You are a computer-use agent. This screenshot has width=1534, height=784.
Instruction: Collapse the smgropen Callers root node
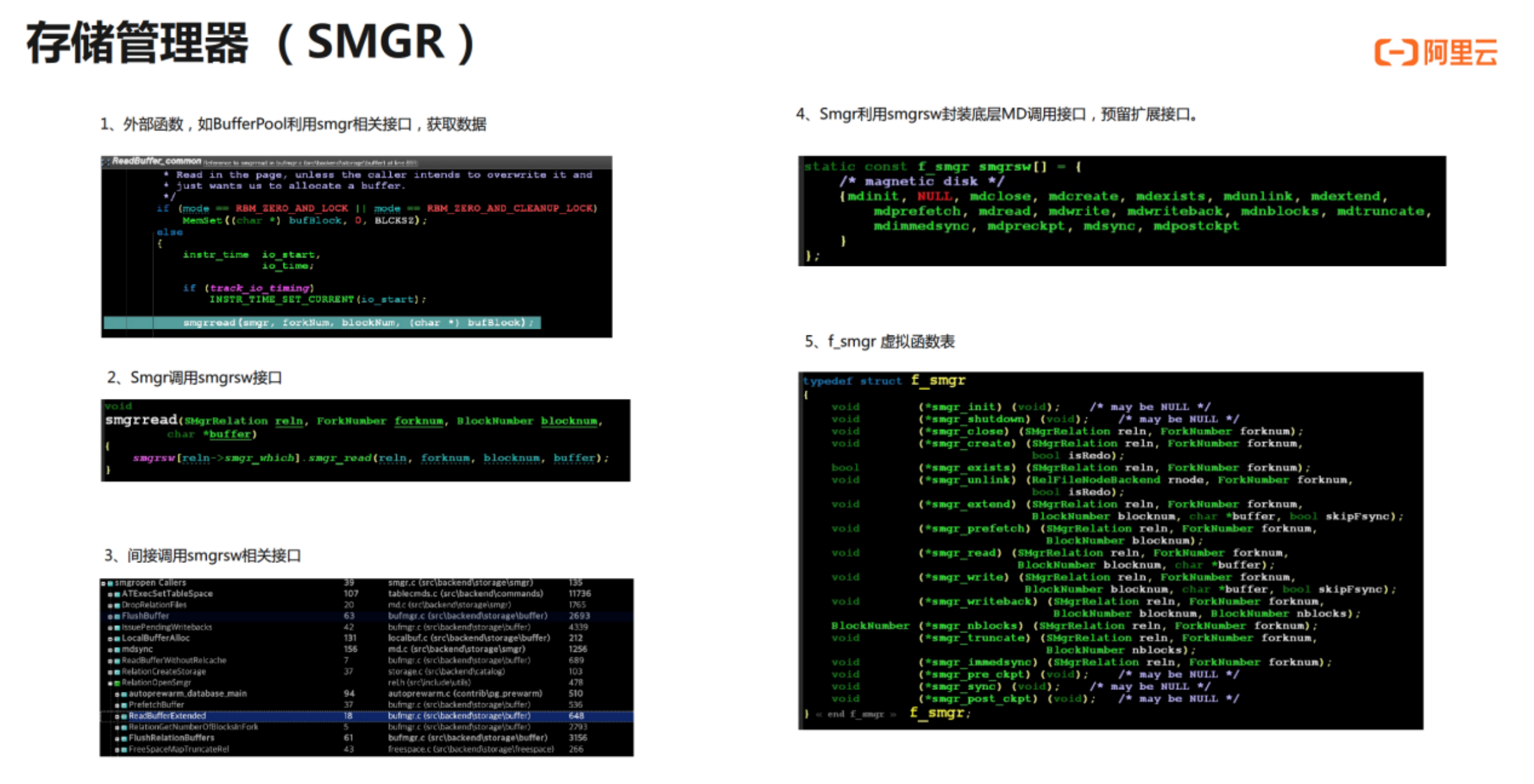[x=104, y=583]
